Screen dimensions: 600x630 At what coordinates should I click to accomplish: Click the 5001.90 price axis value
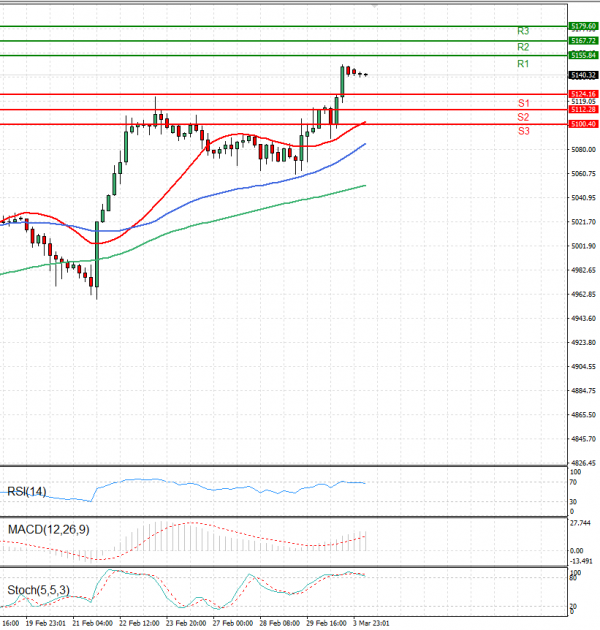click(584, 246)
